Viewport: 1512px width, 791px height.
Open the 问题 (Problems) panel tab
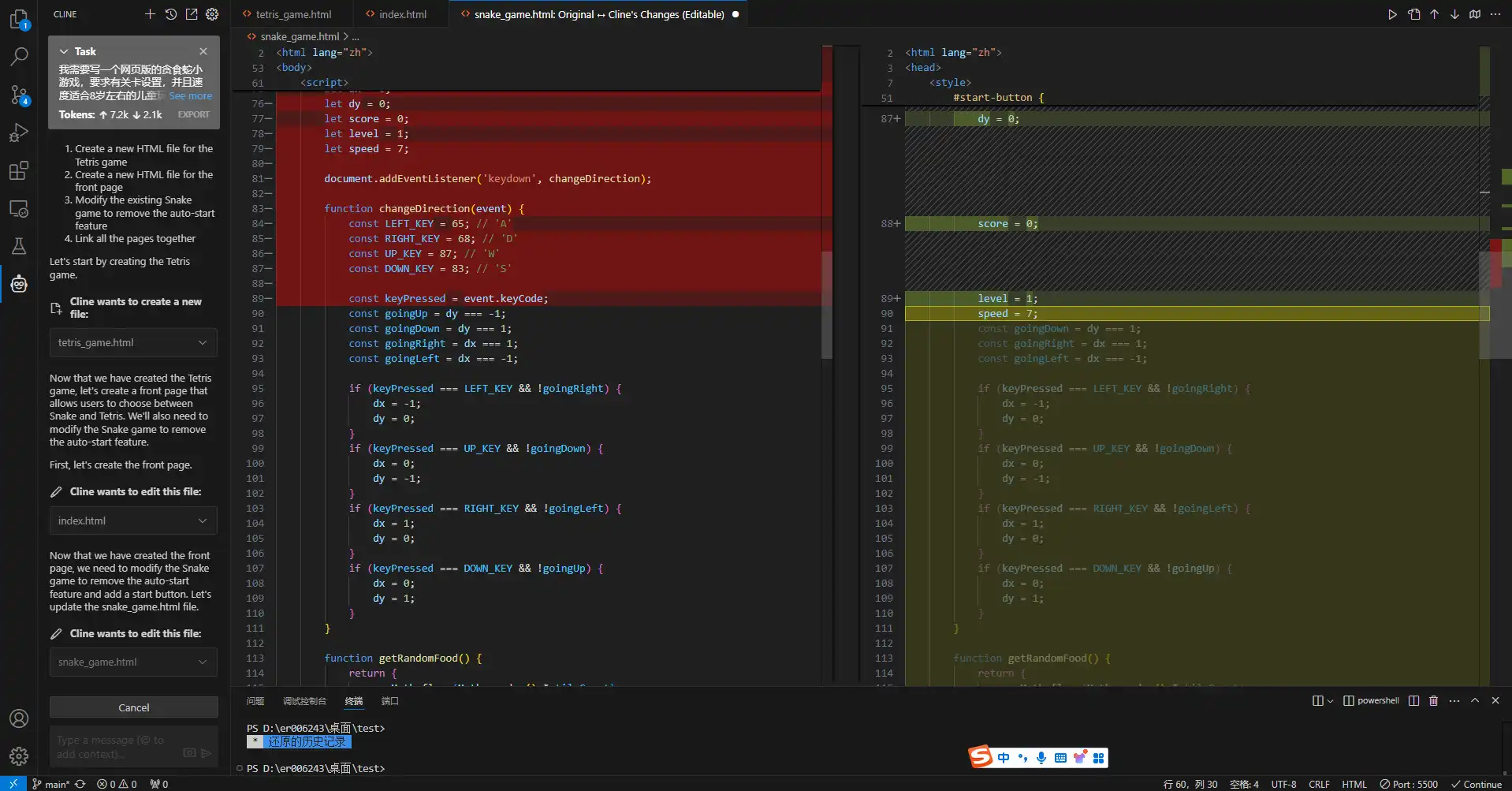coord(255,700)
